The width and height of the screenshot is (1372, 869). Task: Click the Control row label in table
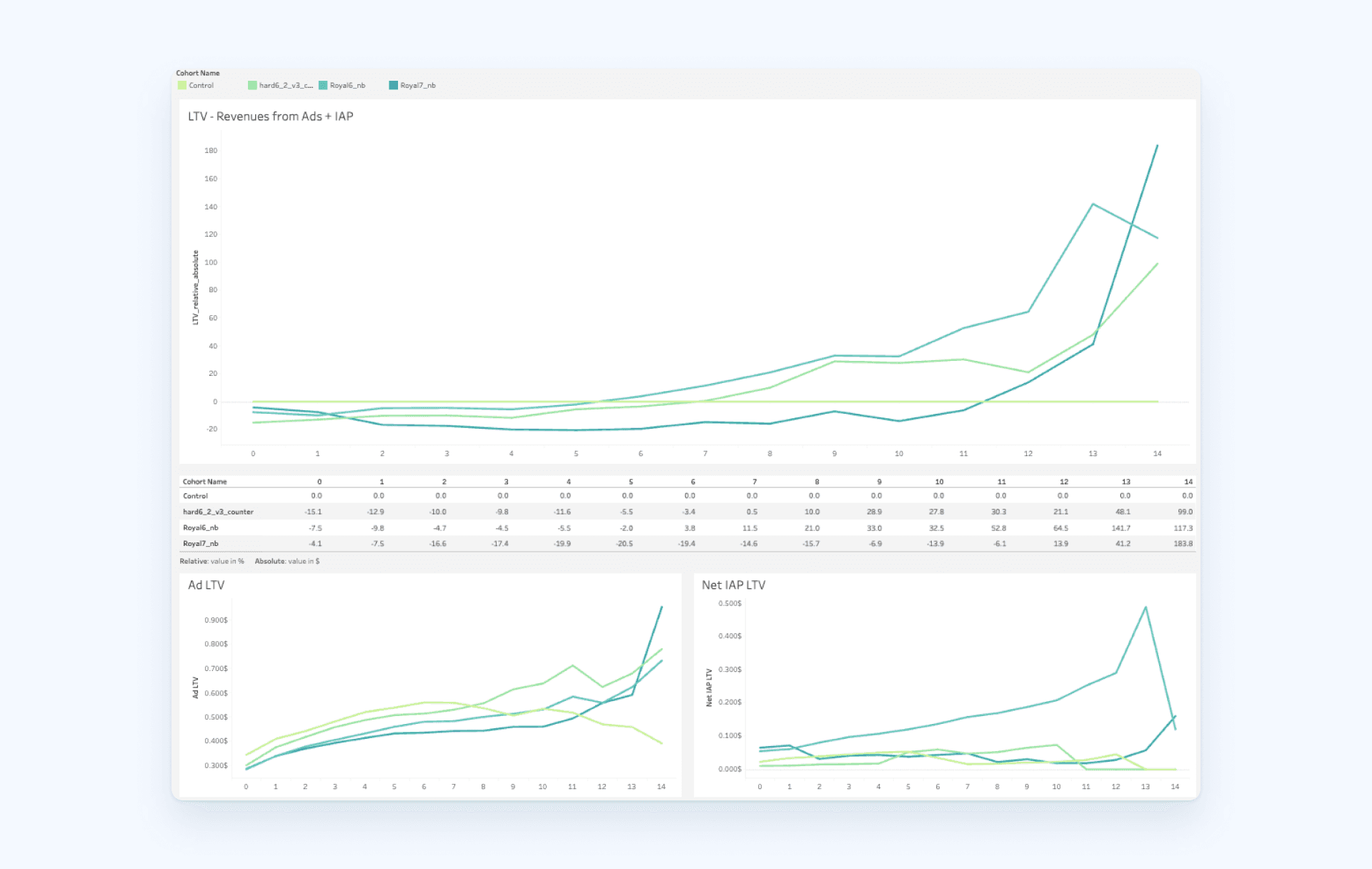click(x=195, y=496)
